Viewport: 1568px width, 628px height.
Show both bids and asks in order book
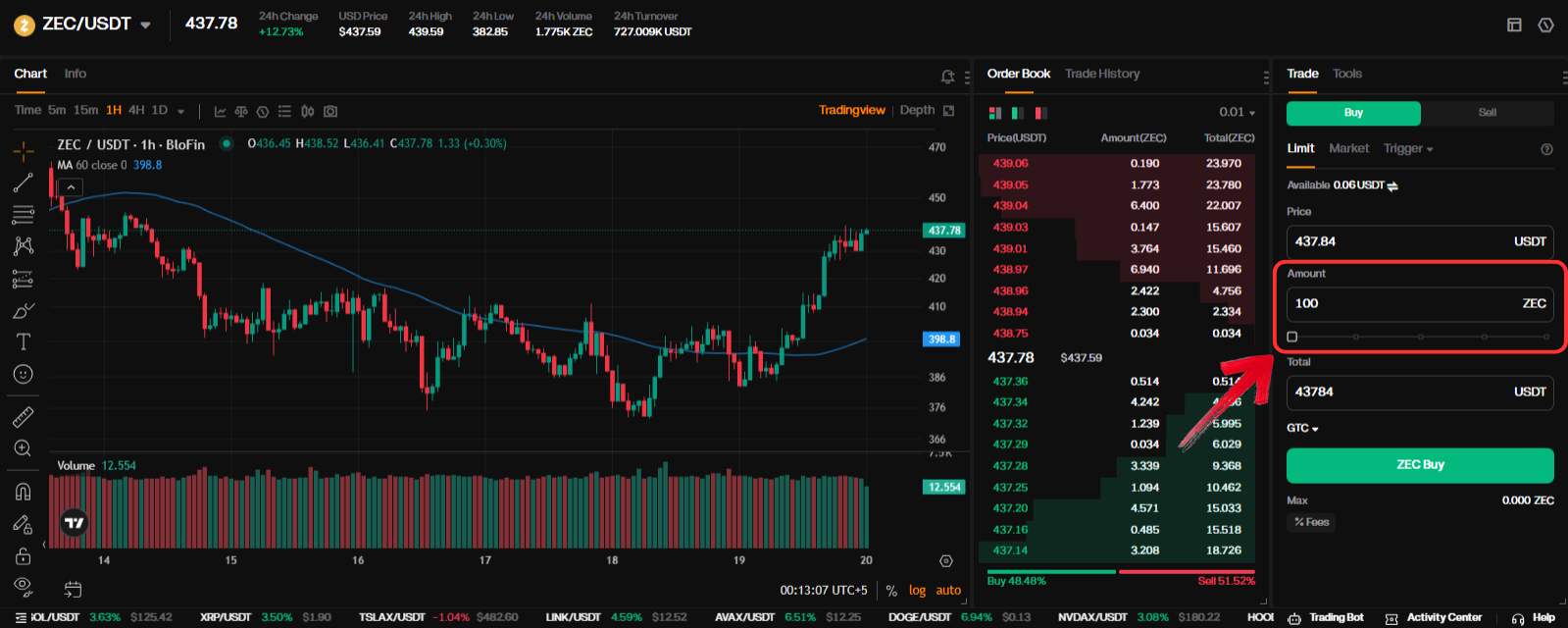995,113
